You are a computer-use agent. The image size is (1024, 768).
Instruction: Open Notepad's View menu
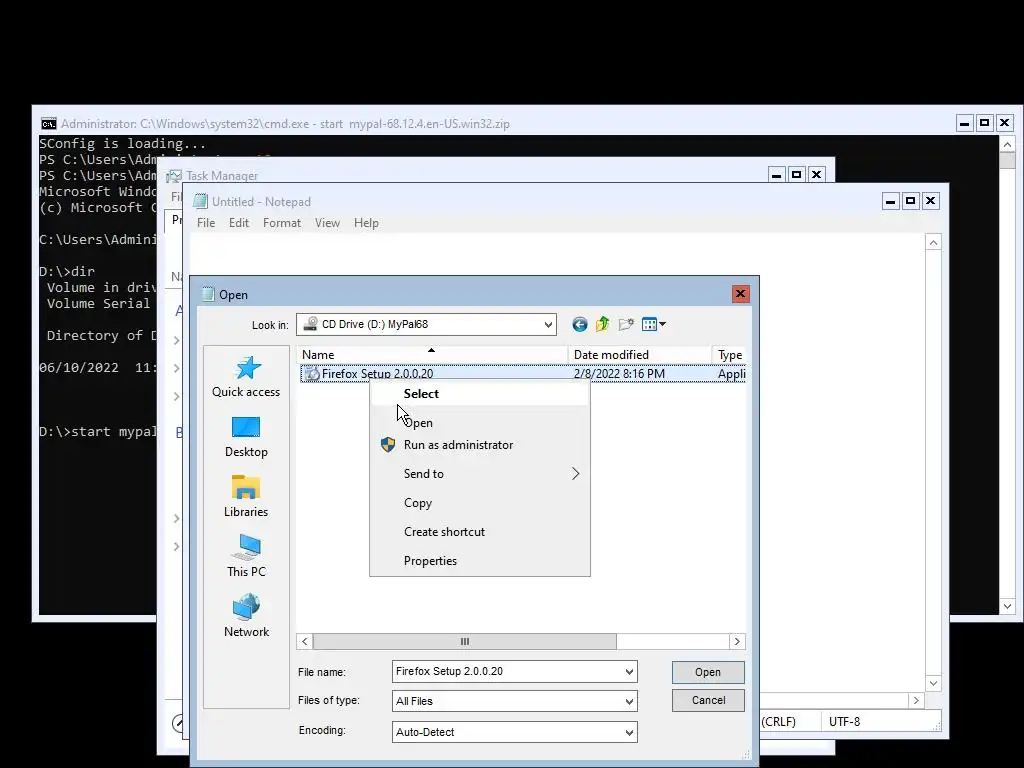tap(327, 223)
